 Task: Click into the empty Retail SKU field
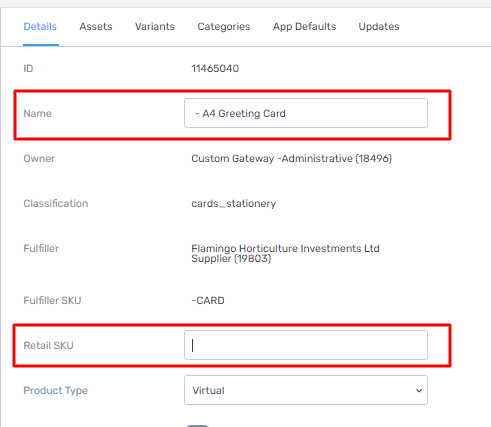click(x=306, y=345)
